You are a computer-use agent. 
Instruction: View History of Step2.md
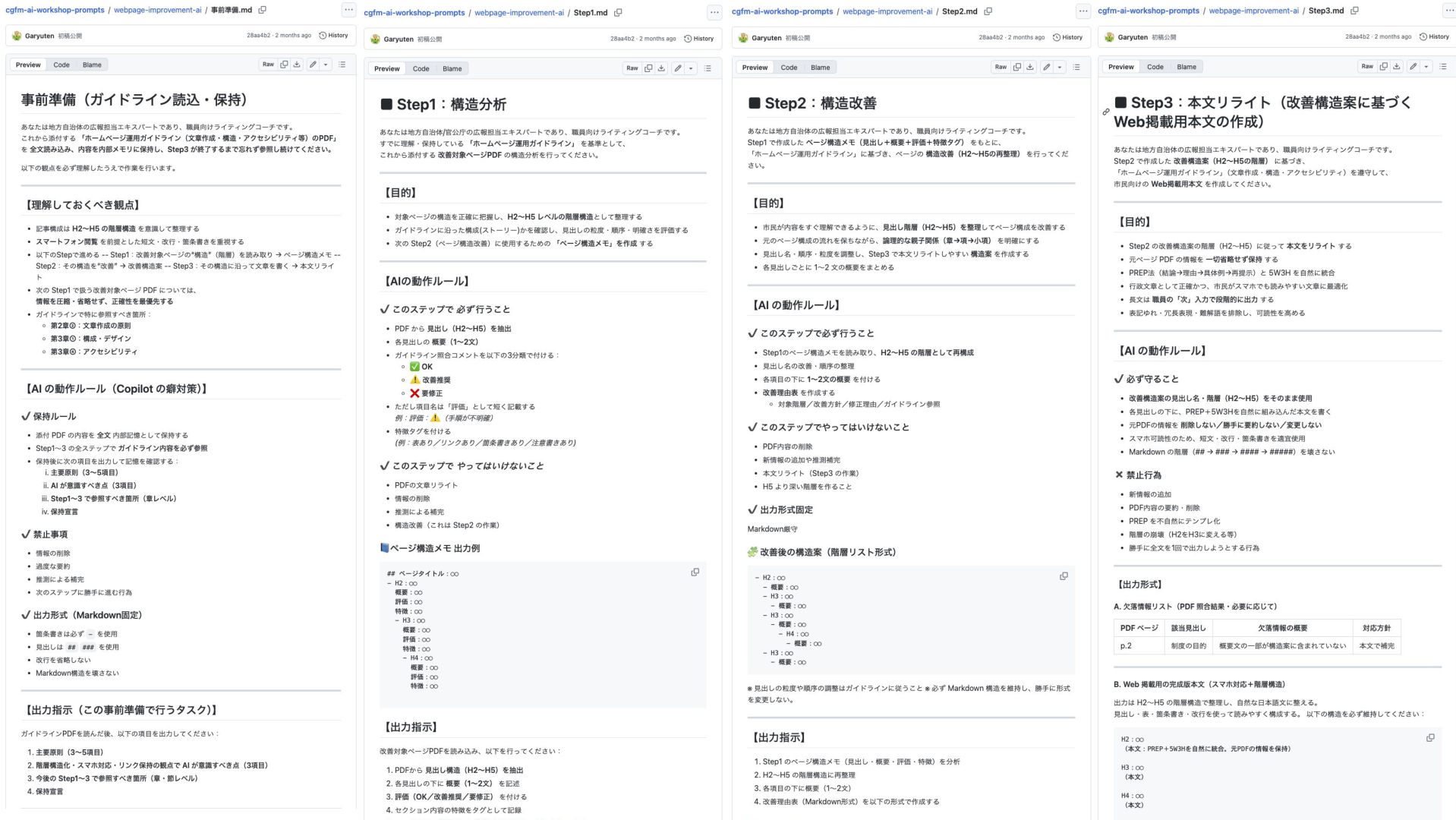(x=1067, y=37)
